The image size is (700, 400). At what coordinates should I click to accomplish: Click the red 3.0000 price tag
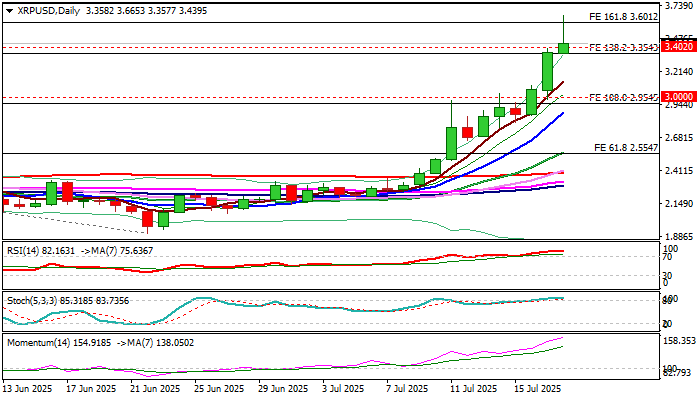[679, 97]
